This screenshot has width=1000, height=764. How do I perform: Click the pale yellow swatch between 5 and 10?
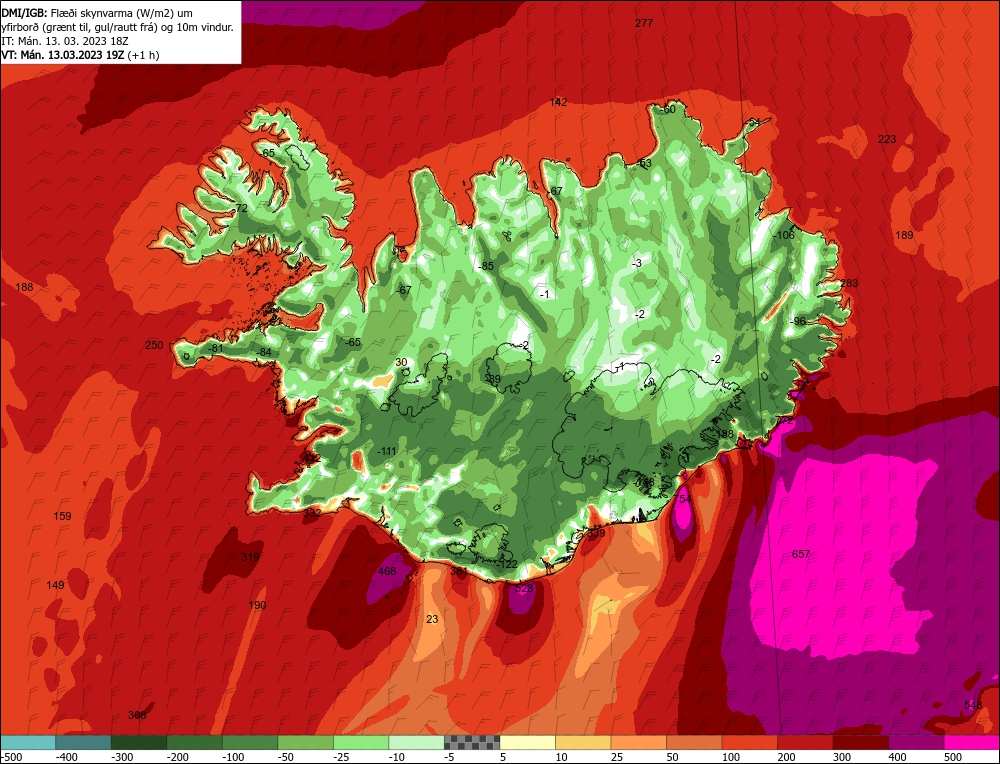point(527,742)
